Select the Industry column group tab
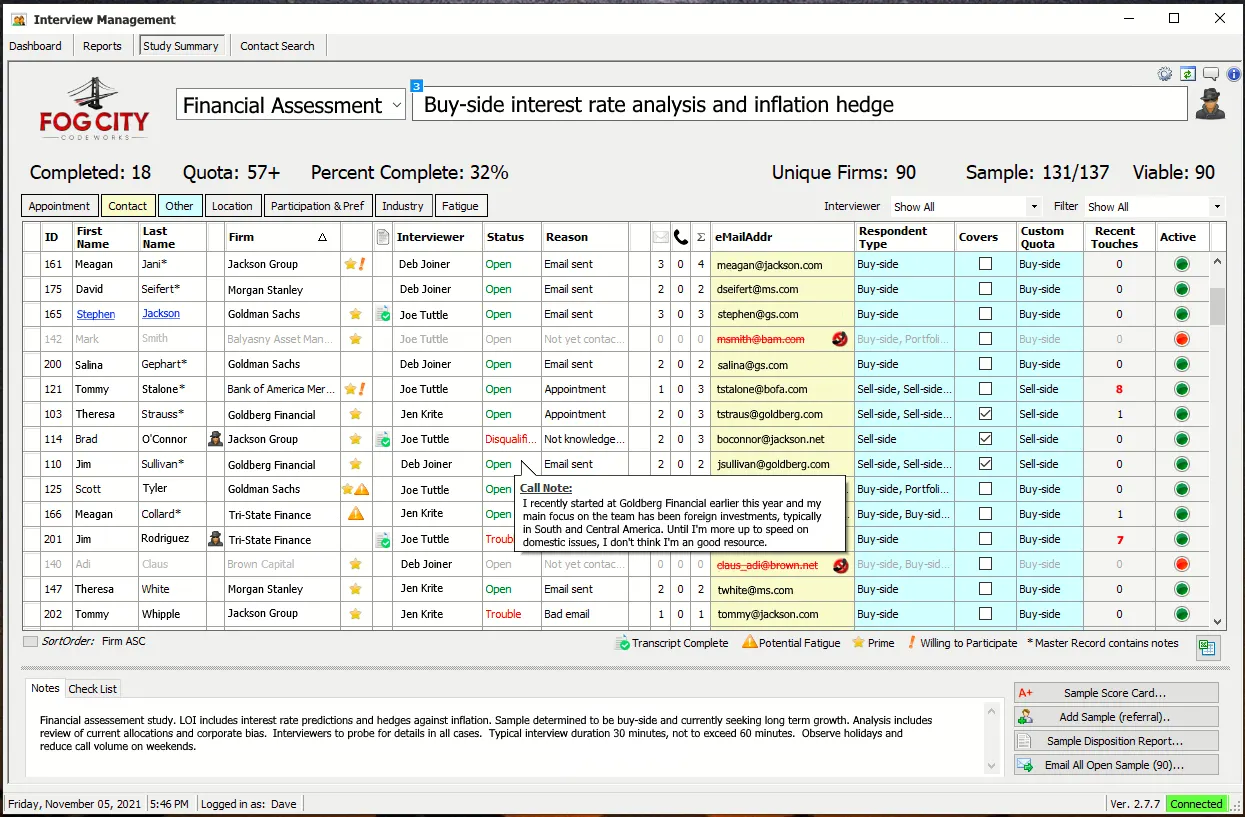The image size is (1245, 817). pyautogui.click(x=403, y=206)
